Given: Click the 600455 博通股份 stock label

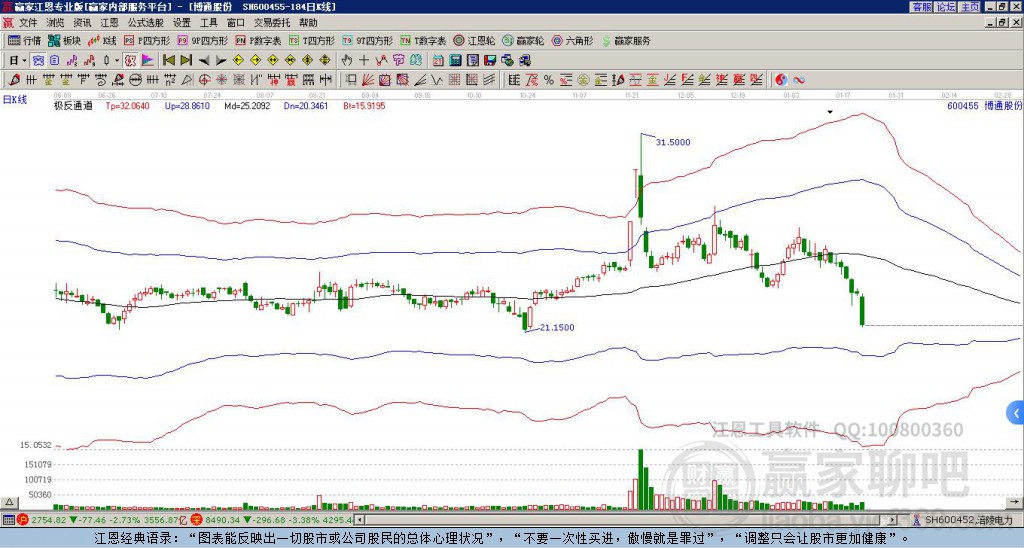Looking at the screenshot, I should click(x=985, y=105).
